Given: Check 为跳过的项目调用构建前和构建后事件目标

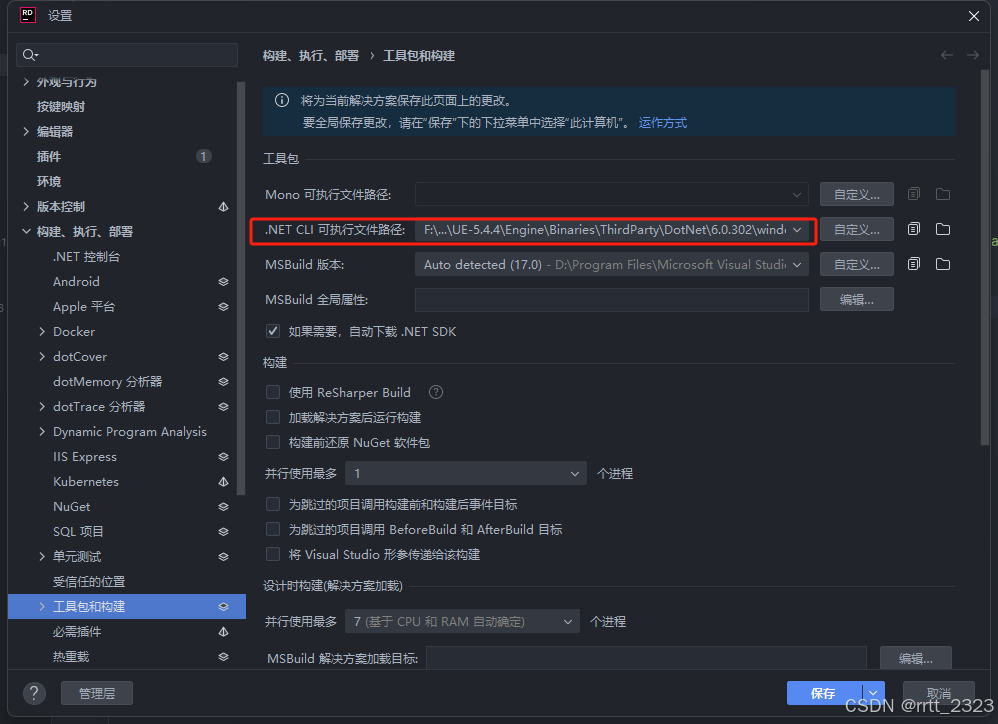Looking at the screenshot, I should [x=273, y=505].
